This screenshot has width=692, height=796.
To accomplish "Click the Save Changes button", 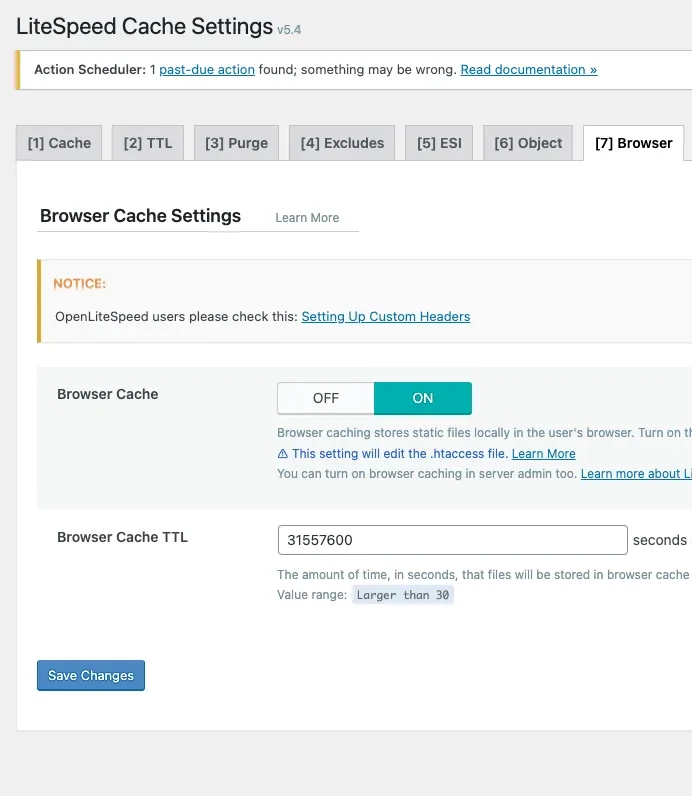I will [91, 675].
